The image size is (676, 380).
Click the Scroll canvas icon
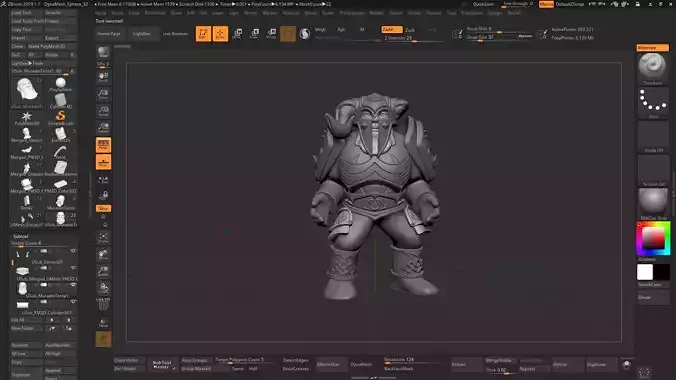(103, 77)
